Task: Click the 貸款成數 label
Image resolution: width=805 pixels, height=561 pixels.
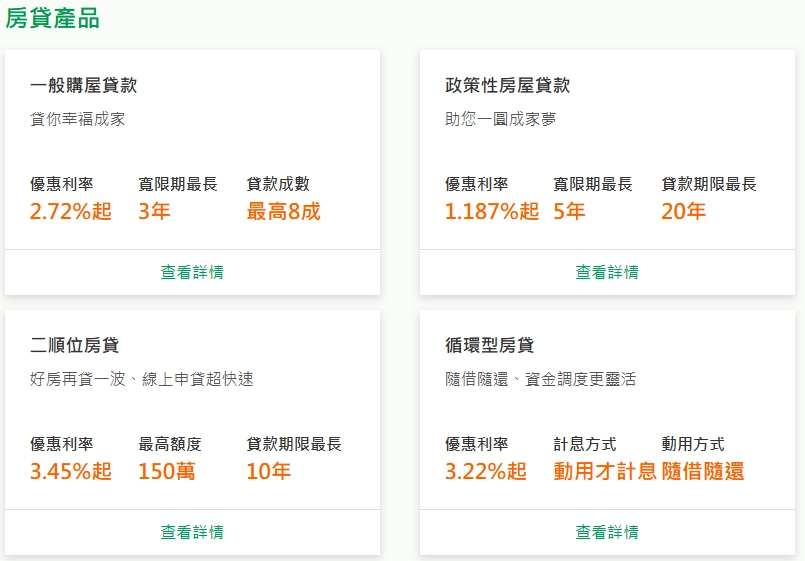Action: click(x=278, y=184)
